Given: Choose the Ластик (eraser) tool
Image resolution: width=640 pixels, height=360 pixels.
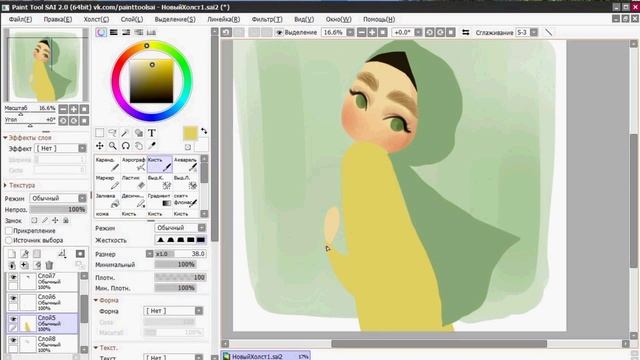Looking at the screenshot, I should pos(133,182).
